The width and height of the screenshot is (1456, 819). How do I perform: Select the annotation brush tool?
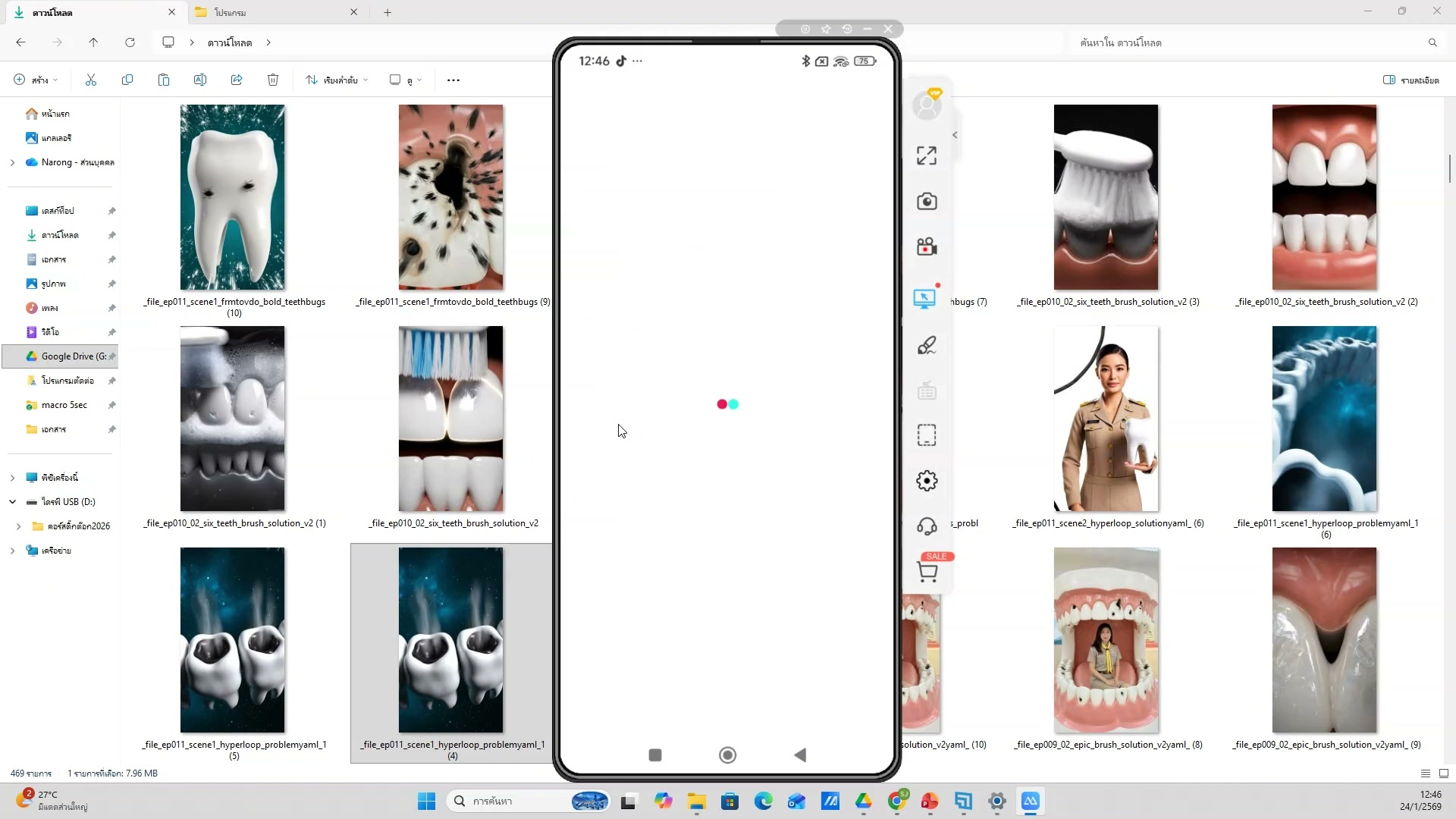927,345
